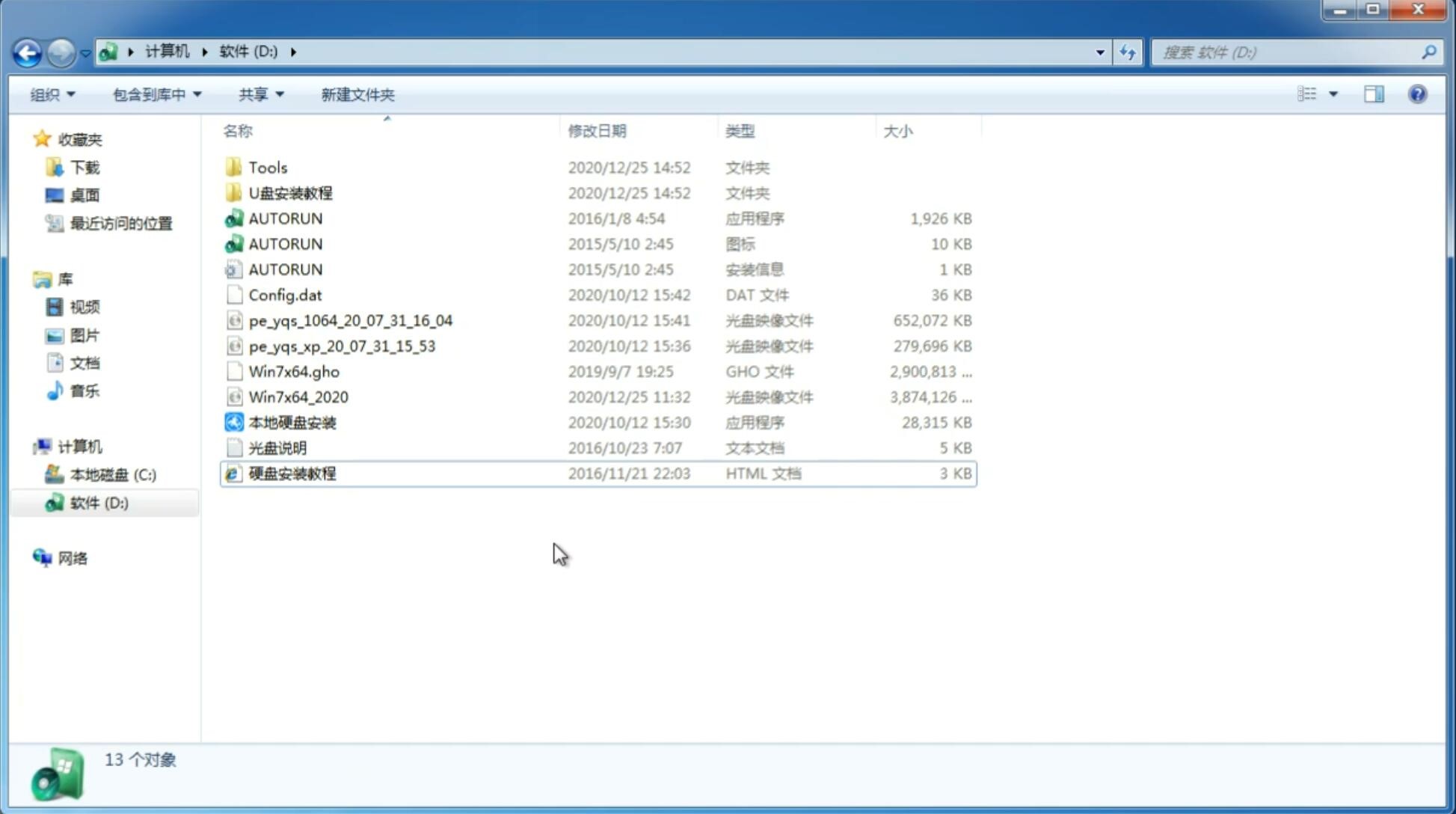Launch 本地硬盘安装 application

tap(292, 422)
